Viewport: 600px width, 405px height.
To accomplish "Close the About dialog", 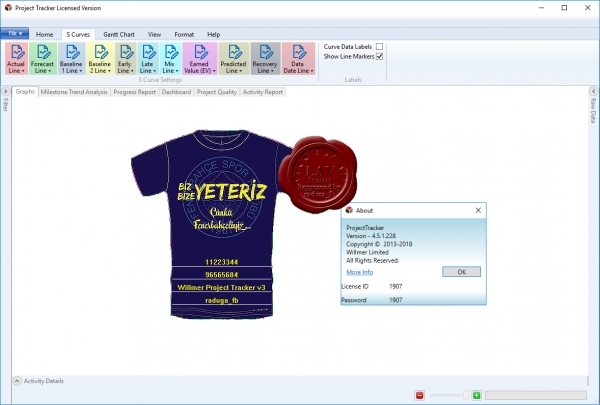I will coord(478,210).
